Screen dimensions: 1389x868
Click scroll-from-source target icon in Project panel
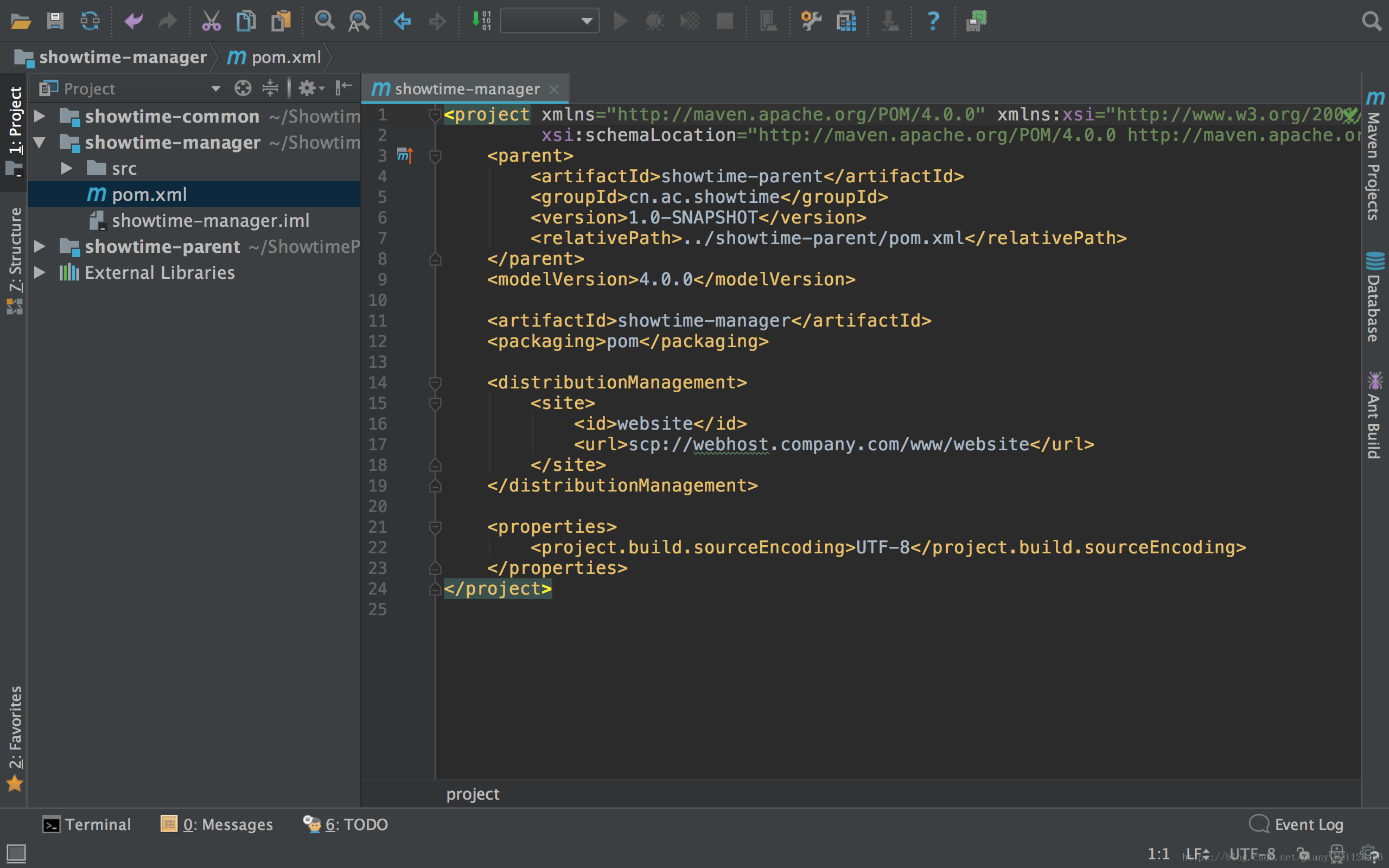pos(243,88)
